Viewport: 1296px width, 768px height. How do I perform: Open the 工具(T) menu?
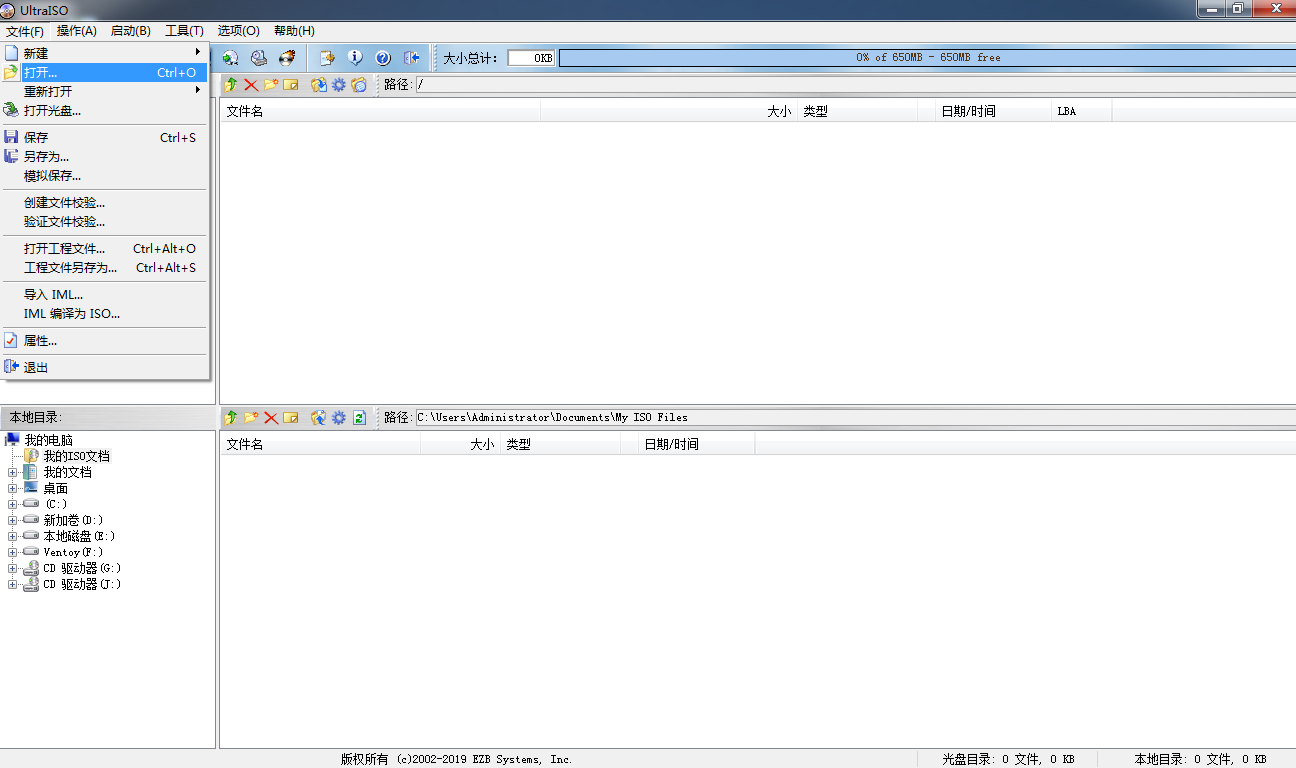184,31
